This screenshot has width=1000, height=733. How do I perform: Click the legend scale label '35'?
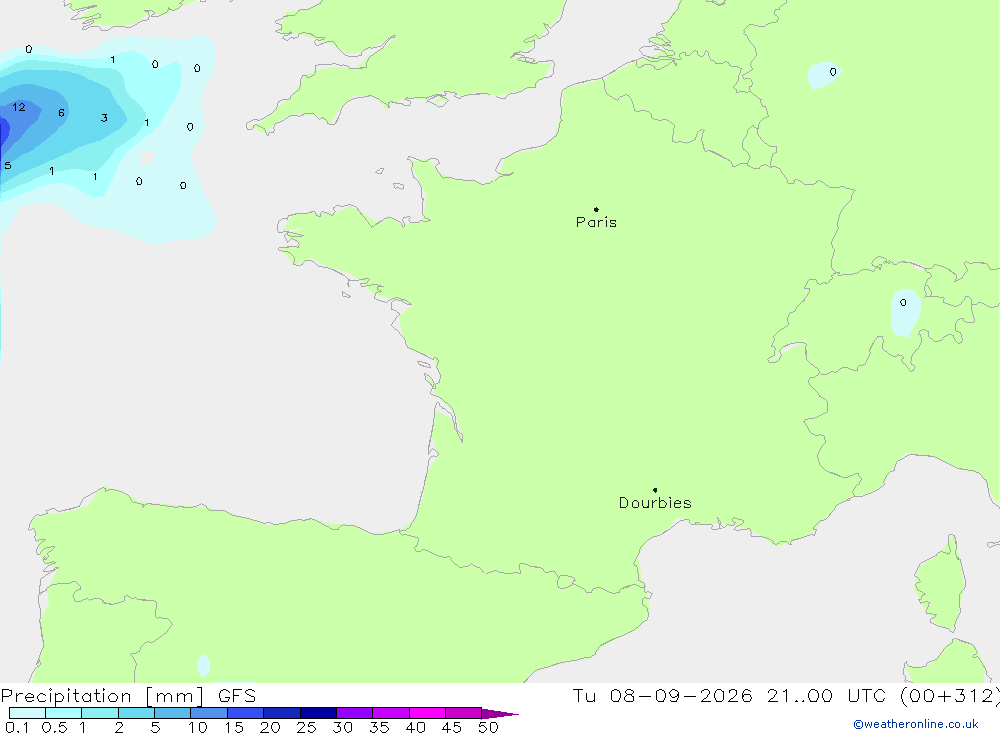[x=379, y=727]
